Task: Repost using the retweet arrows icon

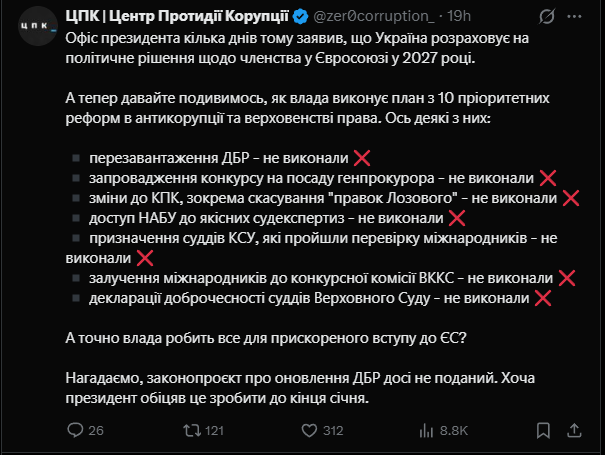Action: tap(185, 431)
